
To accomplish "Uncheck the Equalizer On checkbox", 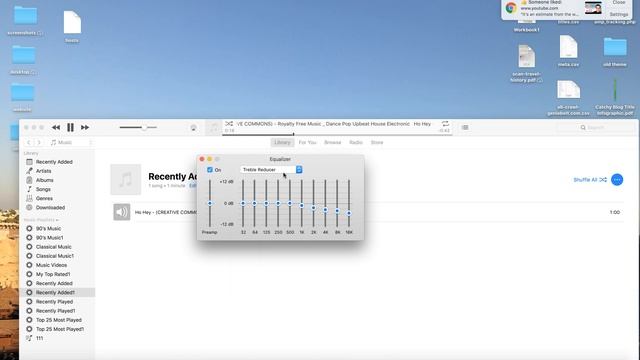I will pos(210,170).
